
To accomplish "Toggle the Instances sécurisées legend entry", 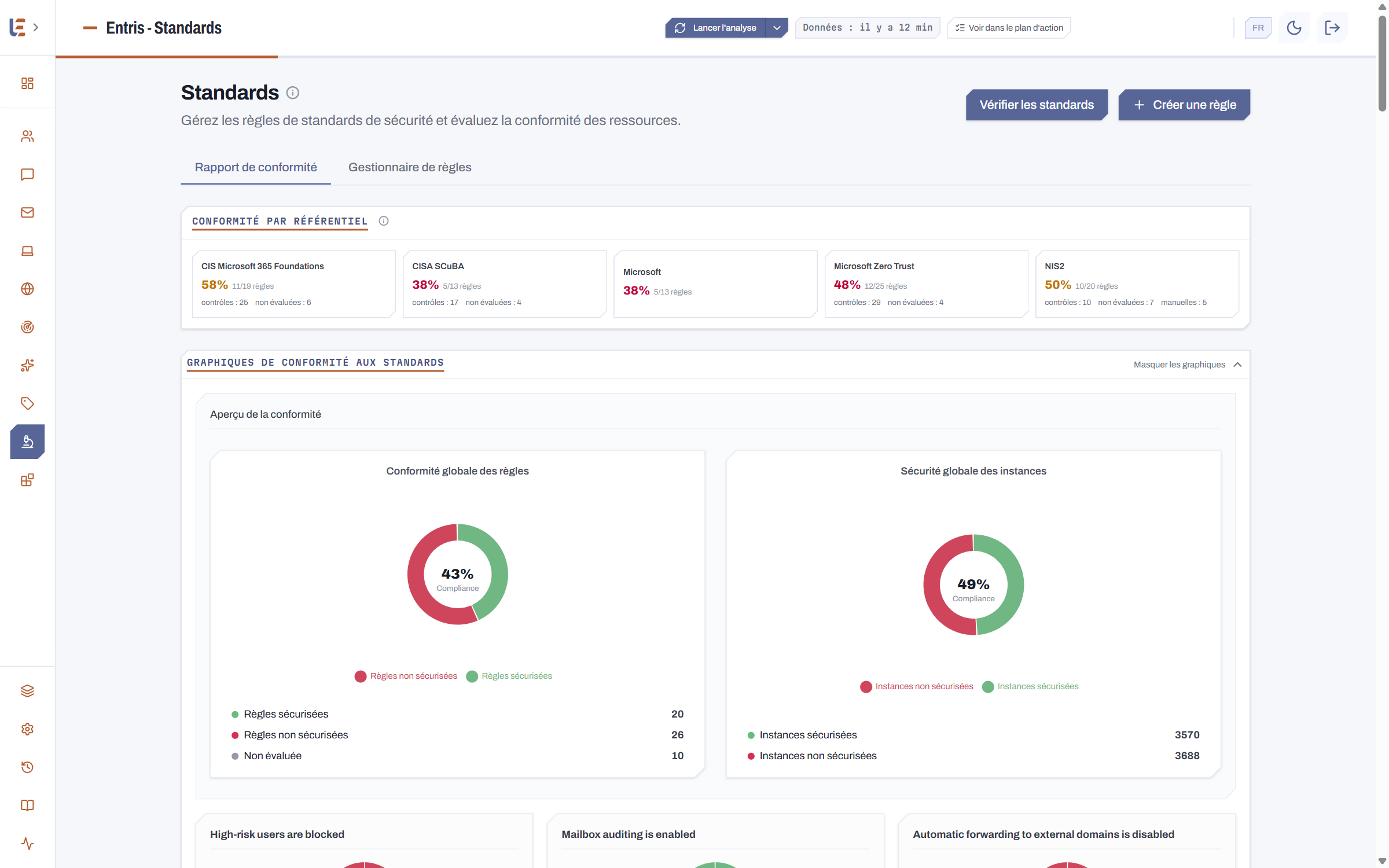I will [1030, 686].
